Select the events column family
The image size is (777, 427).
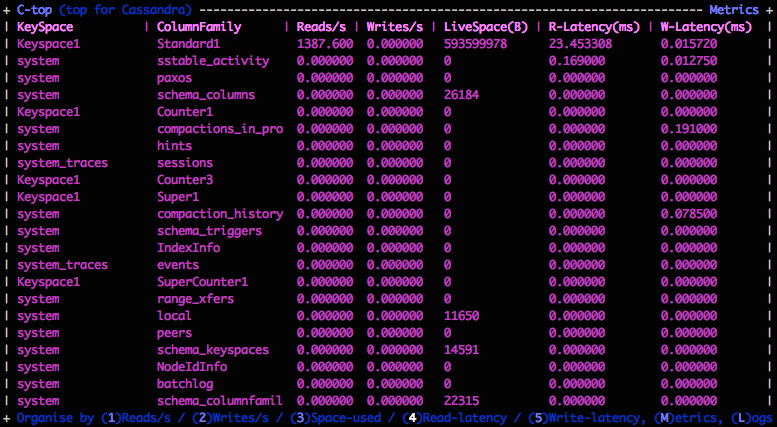click(178, 265)
